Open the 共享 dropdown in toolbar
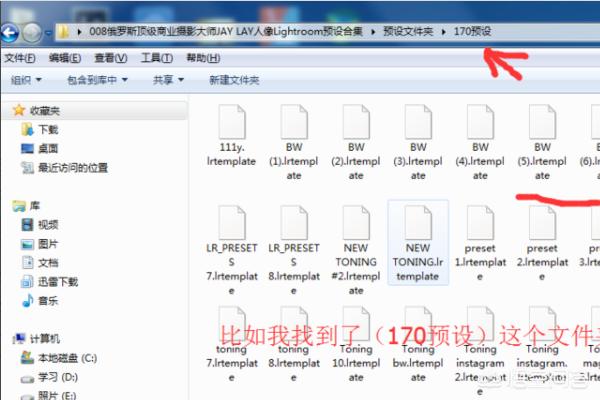600x400 pixels. point(168,80)
